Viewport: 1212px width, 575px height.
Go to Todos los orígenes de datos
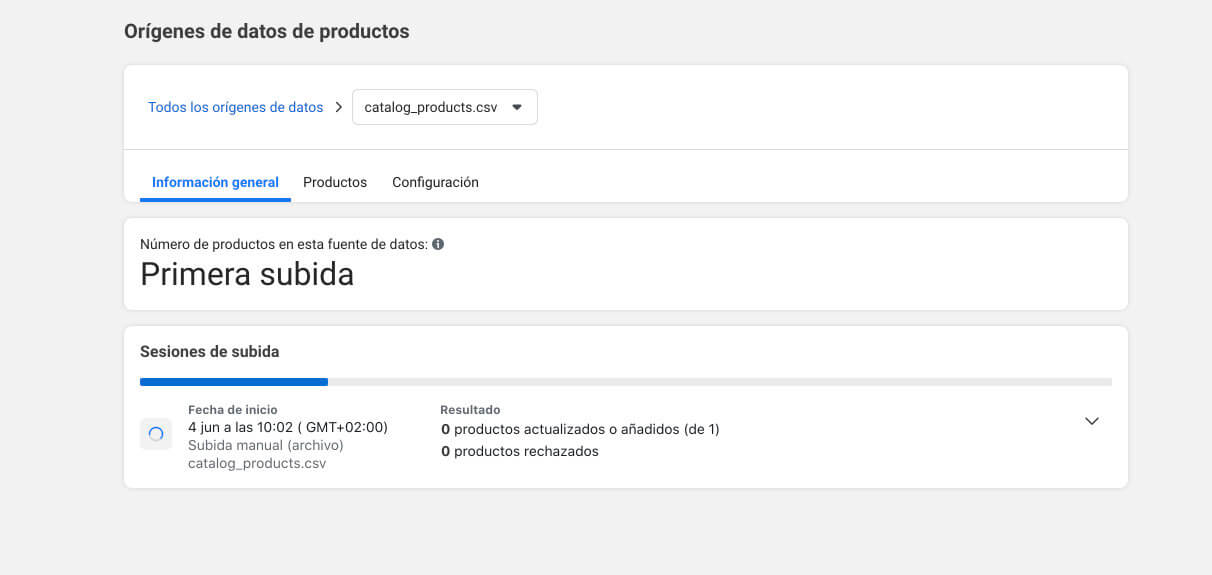tap(236, 107)
